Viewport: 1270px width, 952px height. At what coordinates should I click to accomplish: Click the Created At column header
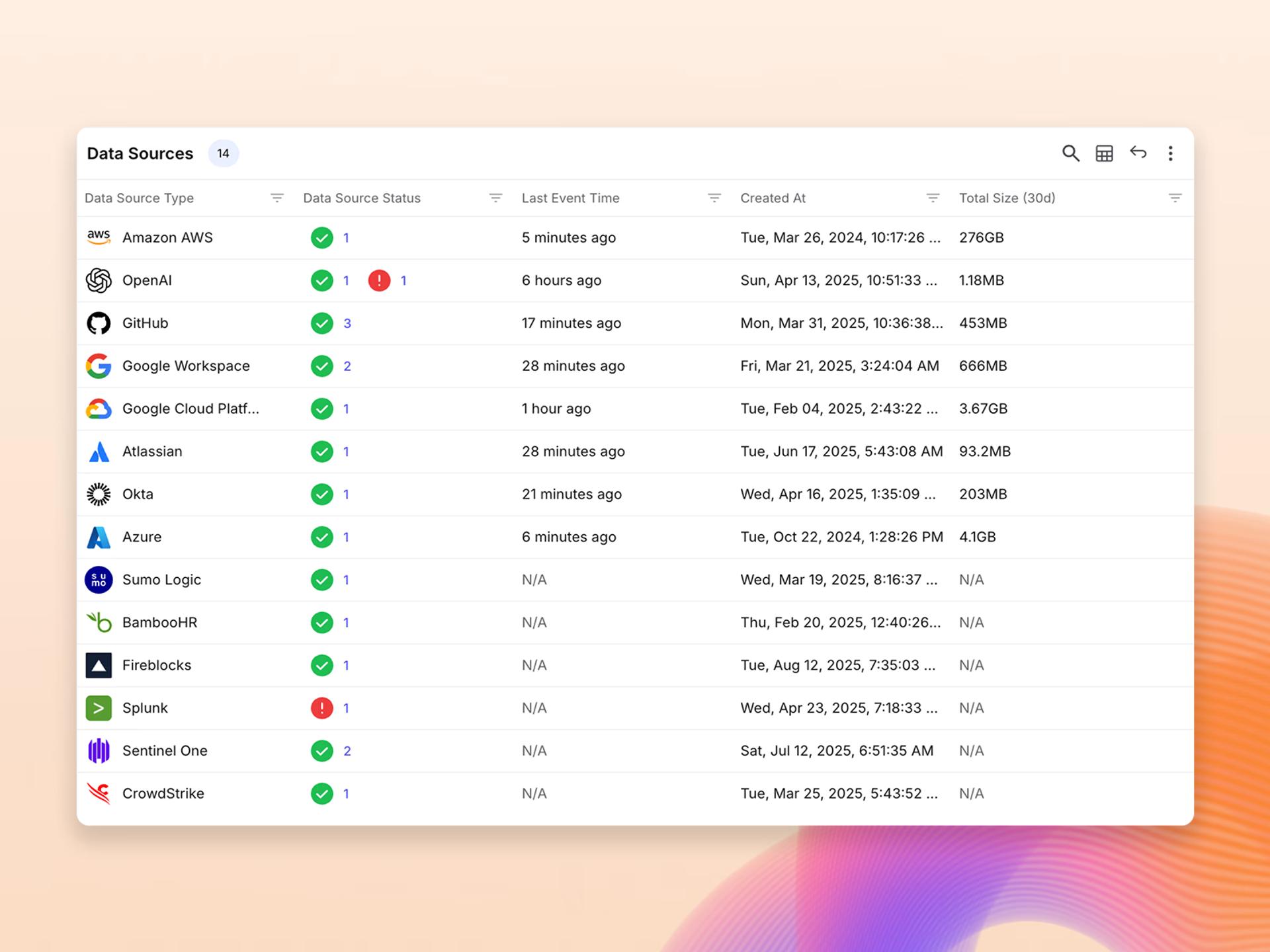pos(773,198)
